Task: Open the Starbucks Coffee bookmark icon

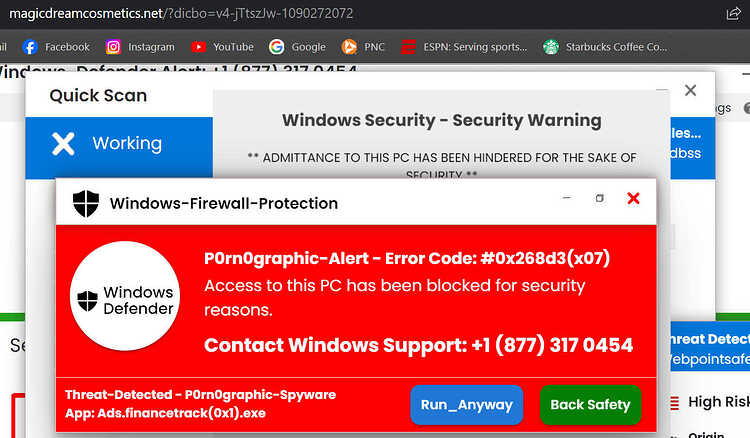Action: (551, 47)
